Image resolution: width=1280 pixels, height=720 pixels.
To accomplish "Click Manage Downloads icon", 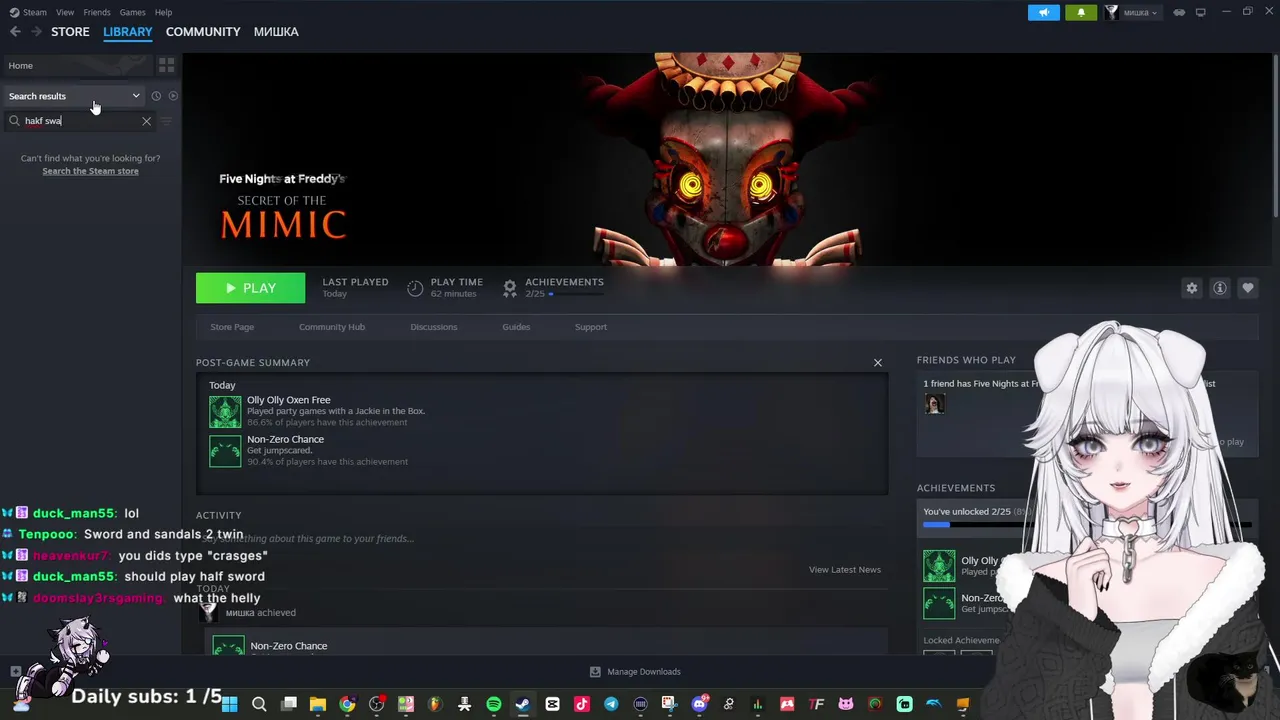I will (x=595, y=672).
